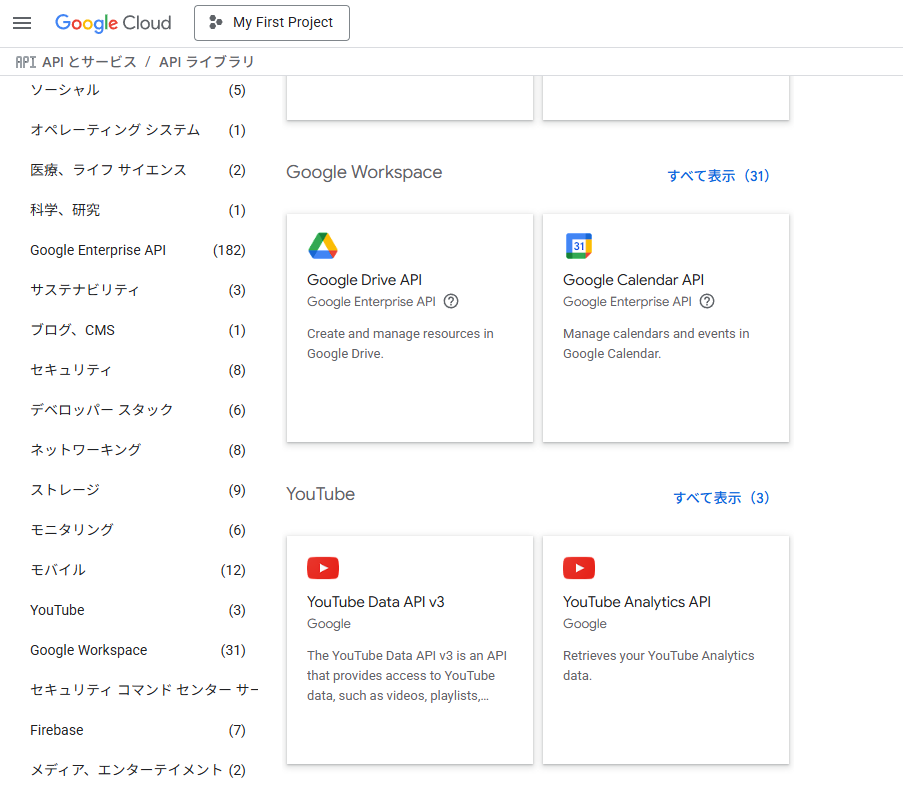Filter by サステナビリティ category
This screenshot has height=797, width=903.
(138, 290)
